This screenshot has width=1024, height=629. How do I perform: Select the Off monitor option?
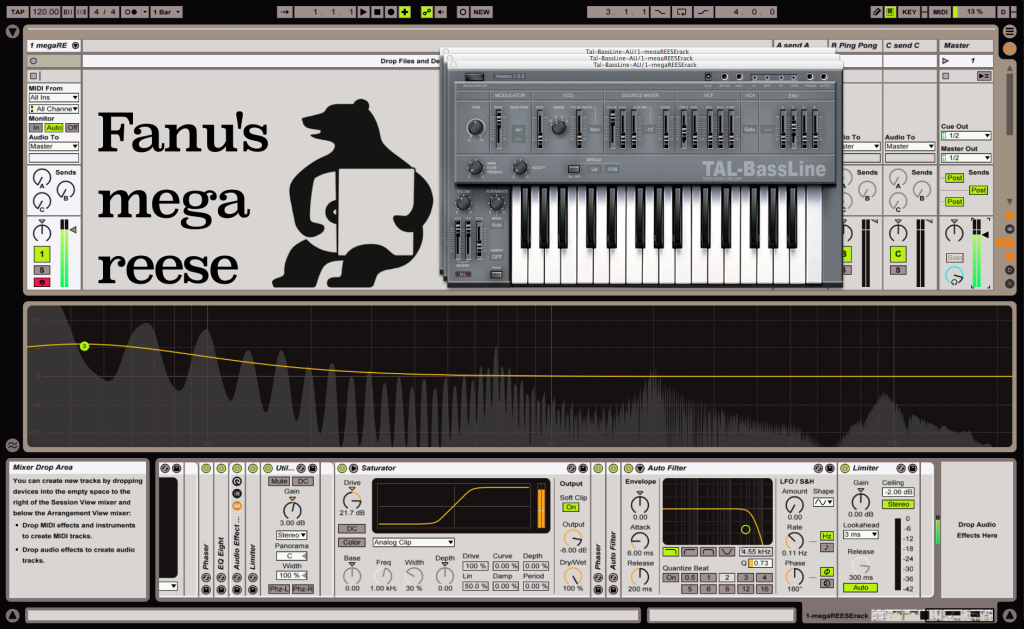pos(72,127)
